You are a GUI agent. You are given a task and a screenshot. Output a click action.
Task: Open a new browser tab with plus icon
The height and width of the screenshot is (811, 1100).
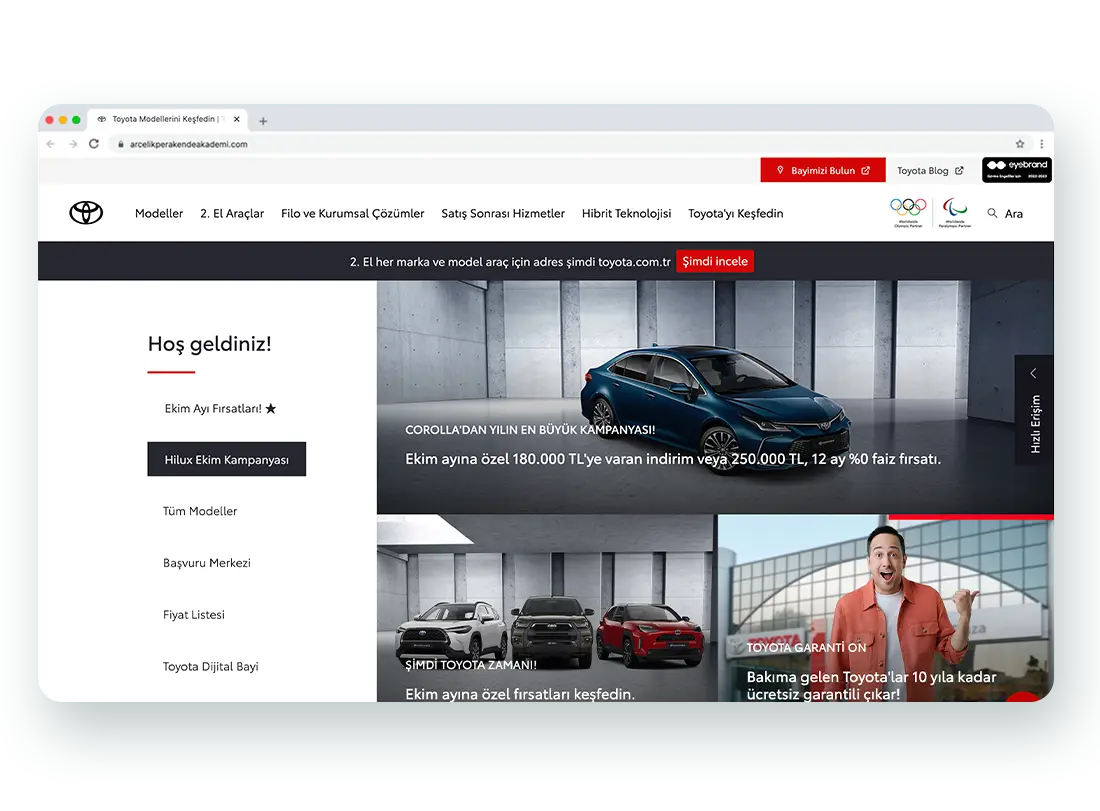(x=263, y=121)
